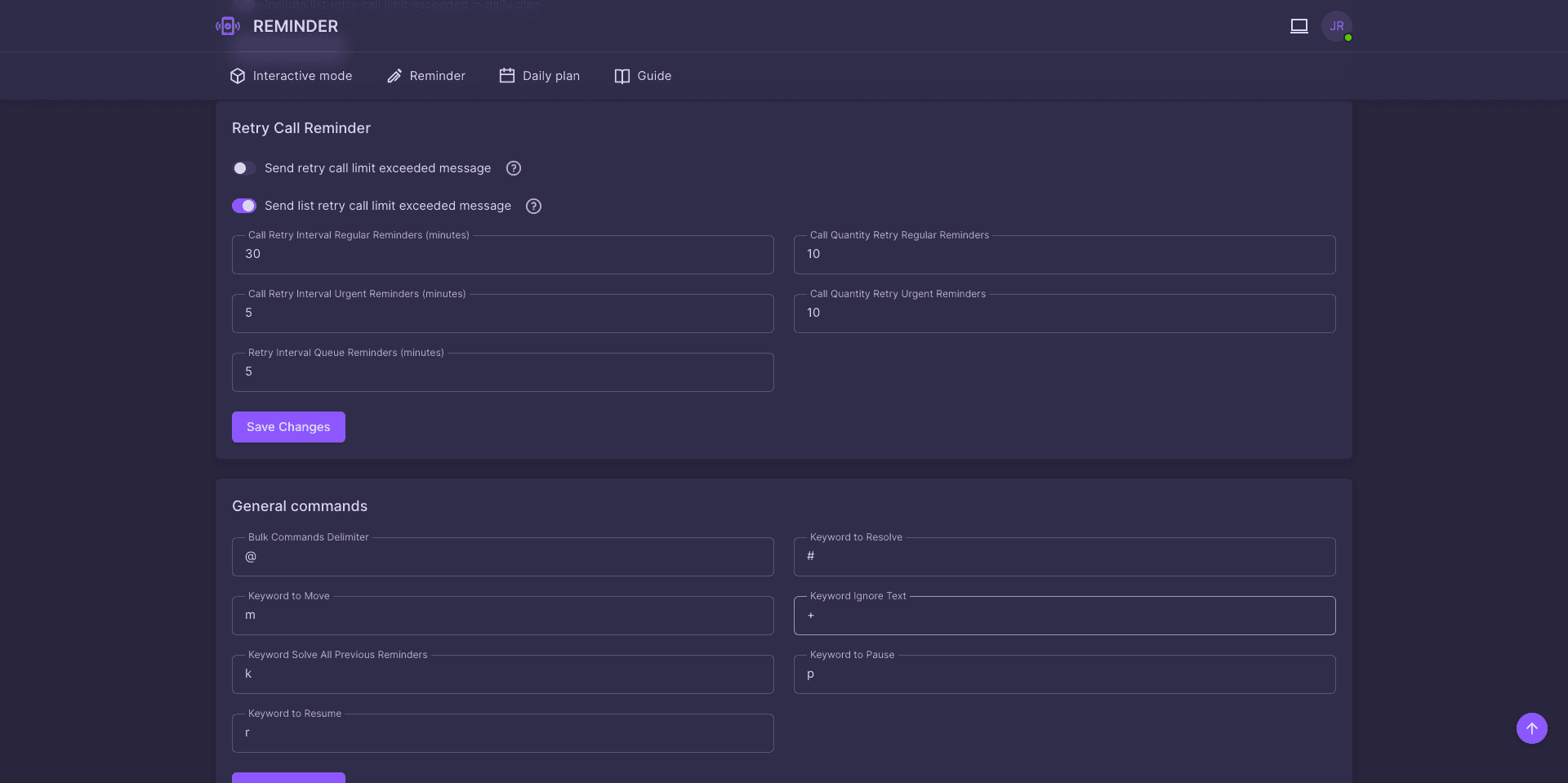Open Interactive mode tab
This screenshot has width=1568, height=783.
click(292, 76)
